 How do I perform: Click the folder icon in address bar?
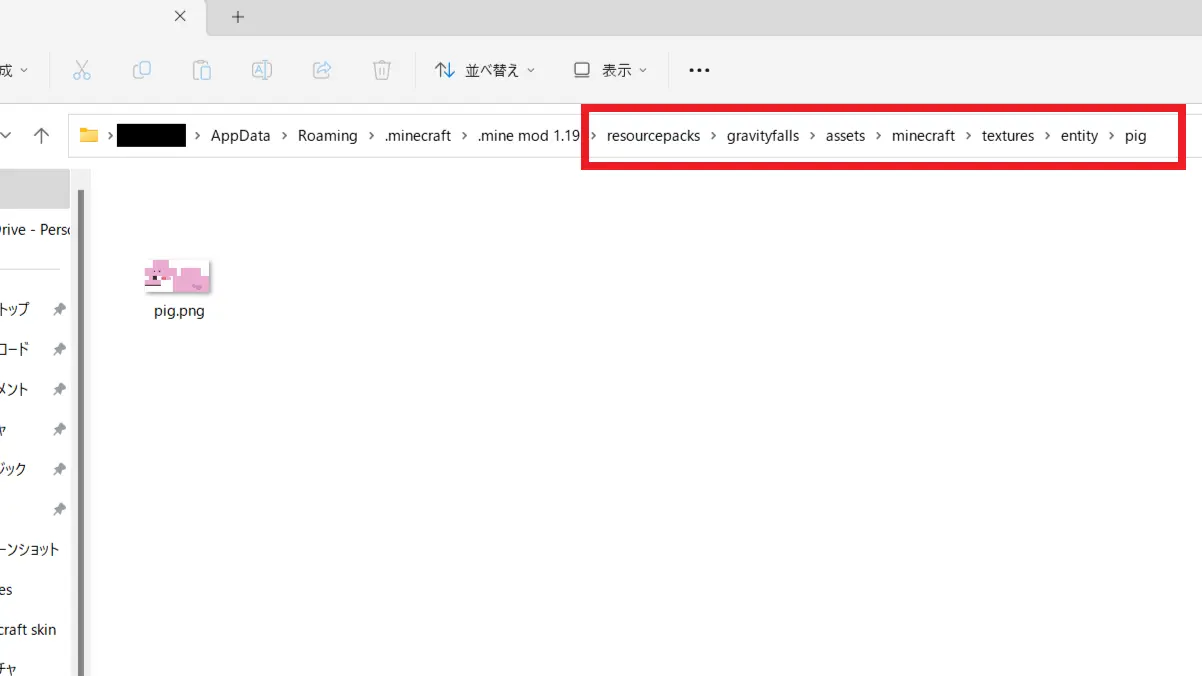(89, 136)
